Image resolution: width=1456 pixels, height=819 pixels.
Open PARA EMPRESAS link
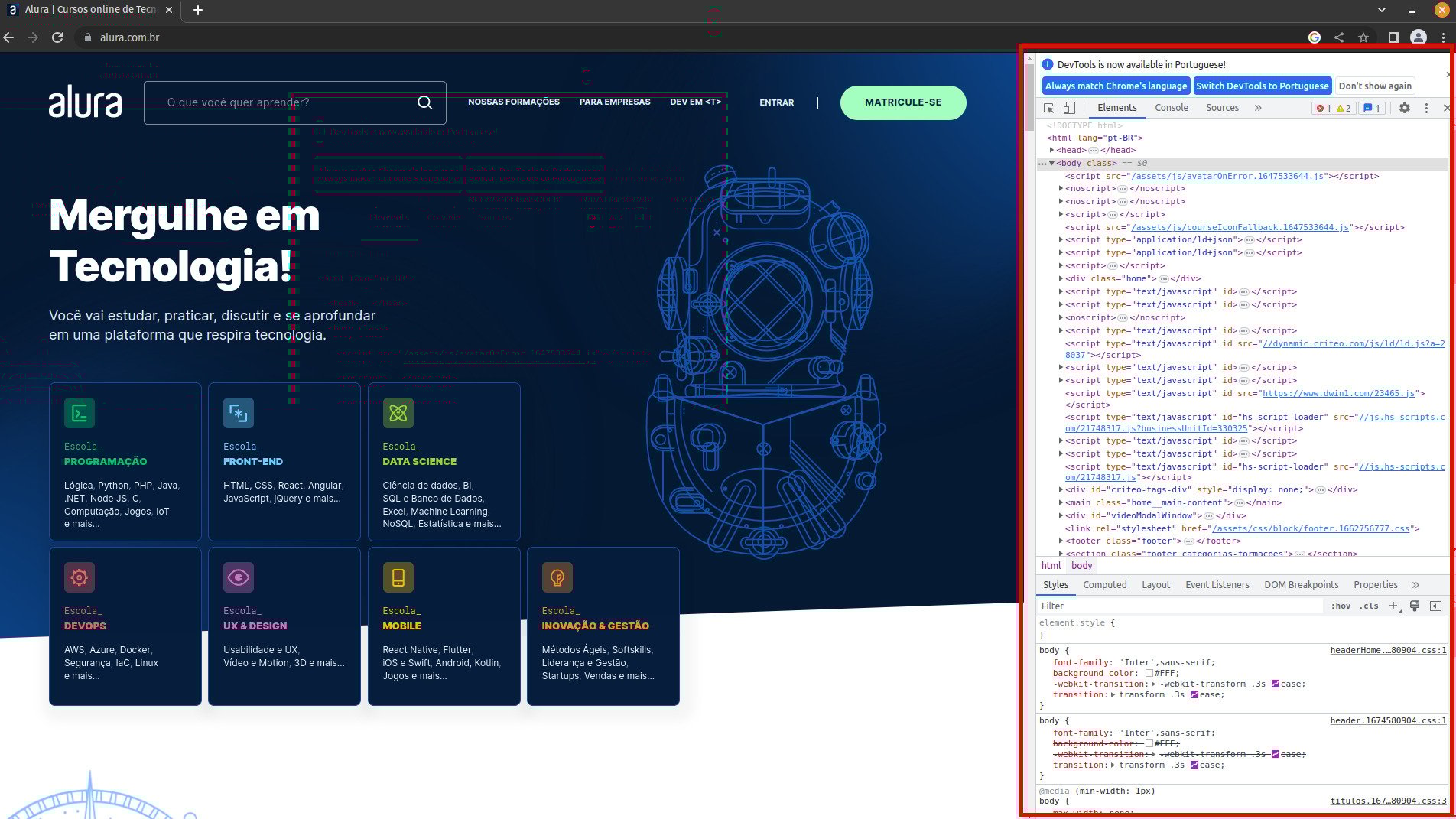[x=615, y=102]
